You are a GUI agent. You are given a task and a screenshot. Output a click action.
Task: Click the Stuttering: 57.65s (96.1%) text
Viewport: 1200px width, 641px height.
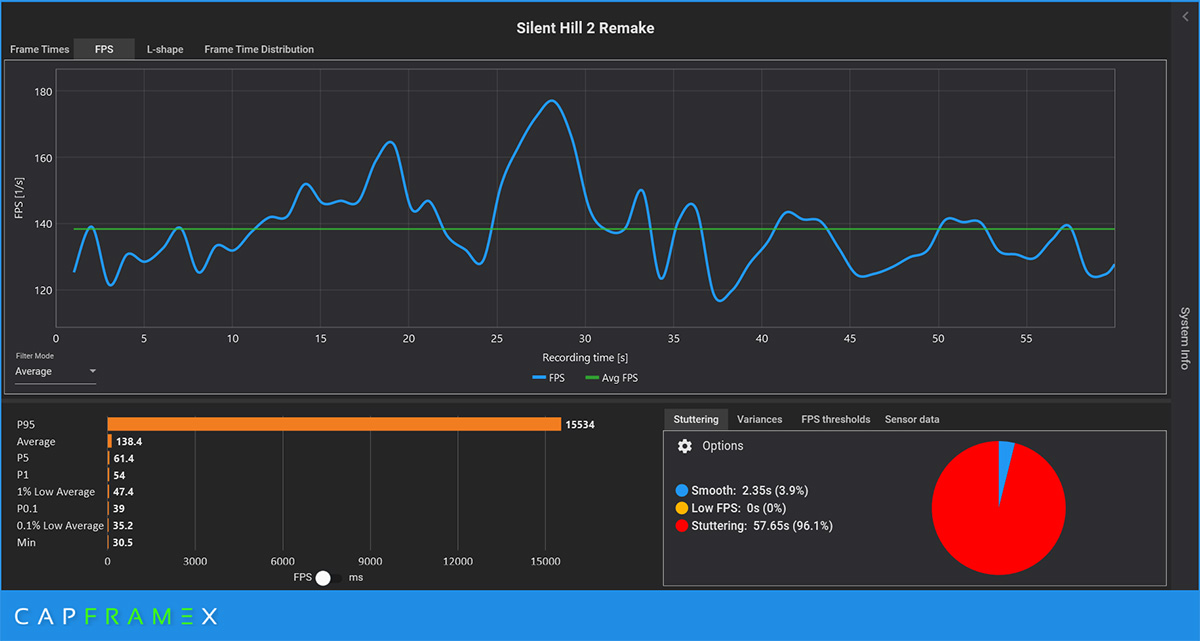pyautogui.click(x=762, y=525)
